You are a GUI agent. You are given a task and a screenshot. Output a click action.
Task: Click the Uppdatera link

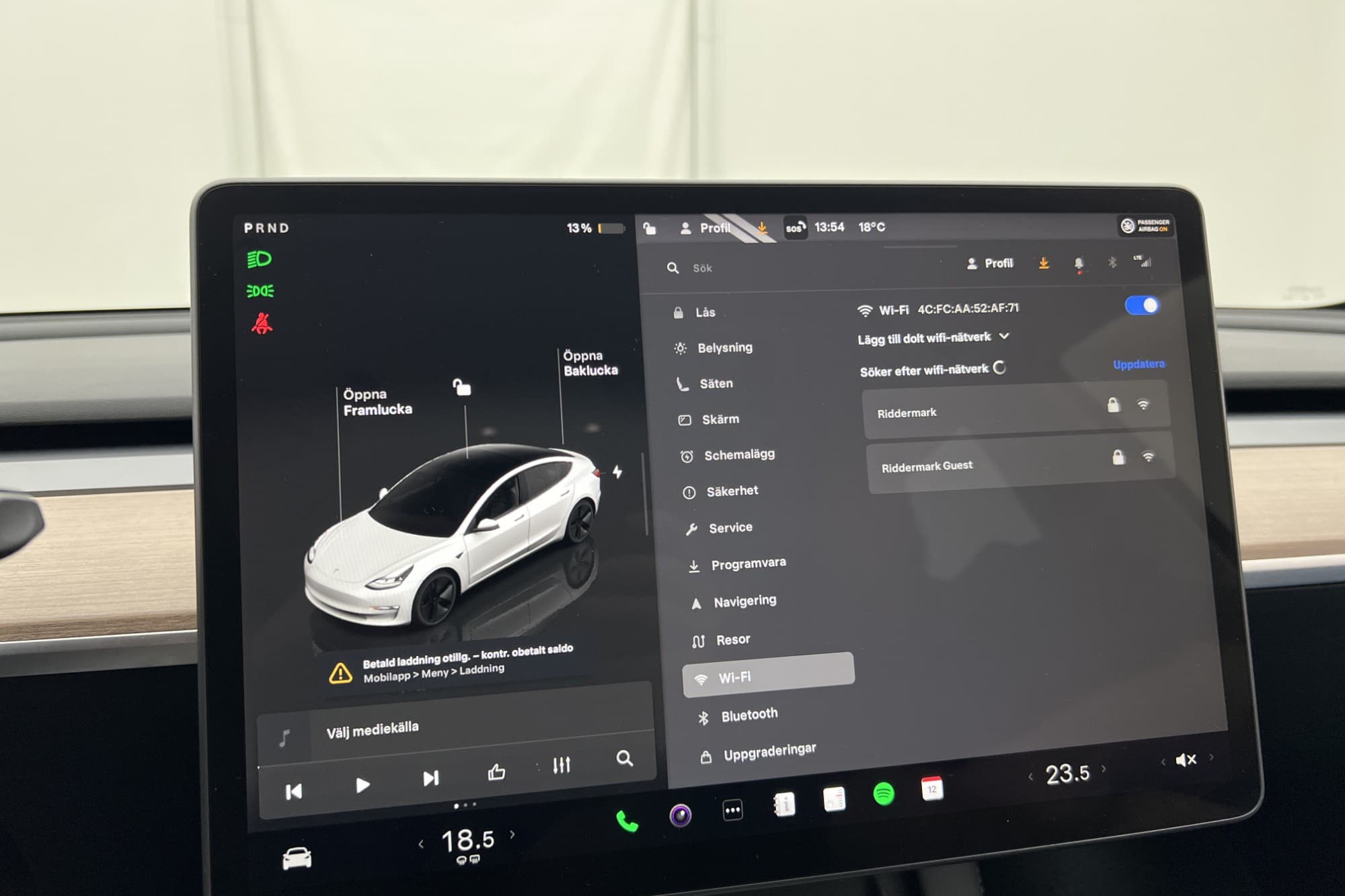tap(1139, 364)
